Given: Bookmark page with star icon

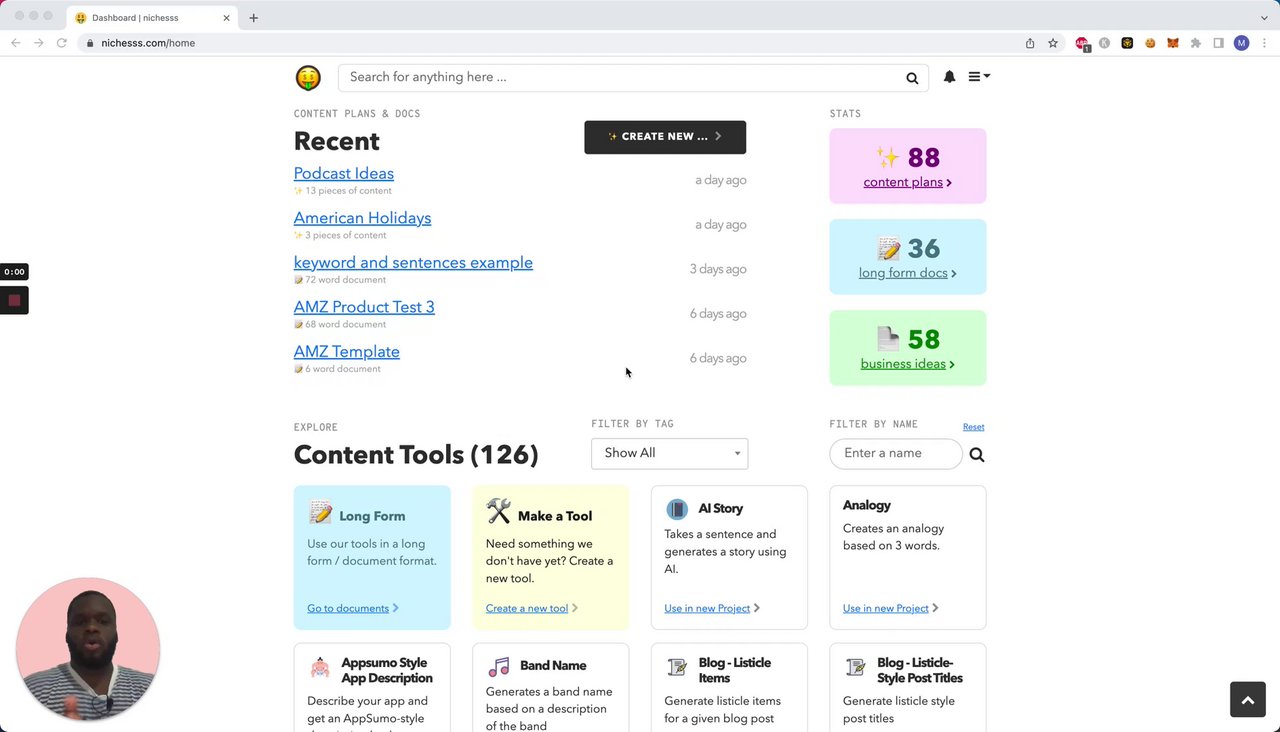Looking at the screenshot, I should [1053, 43].
